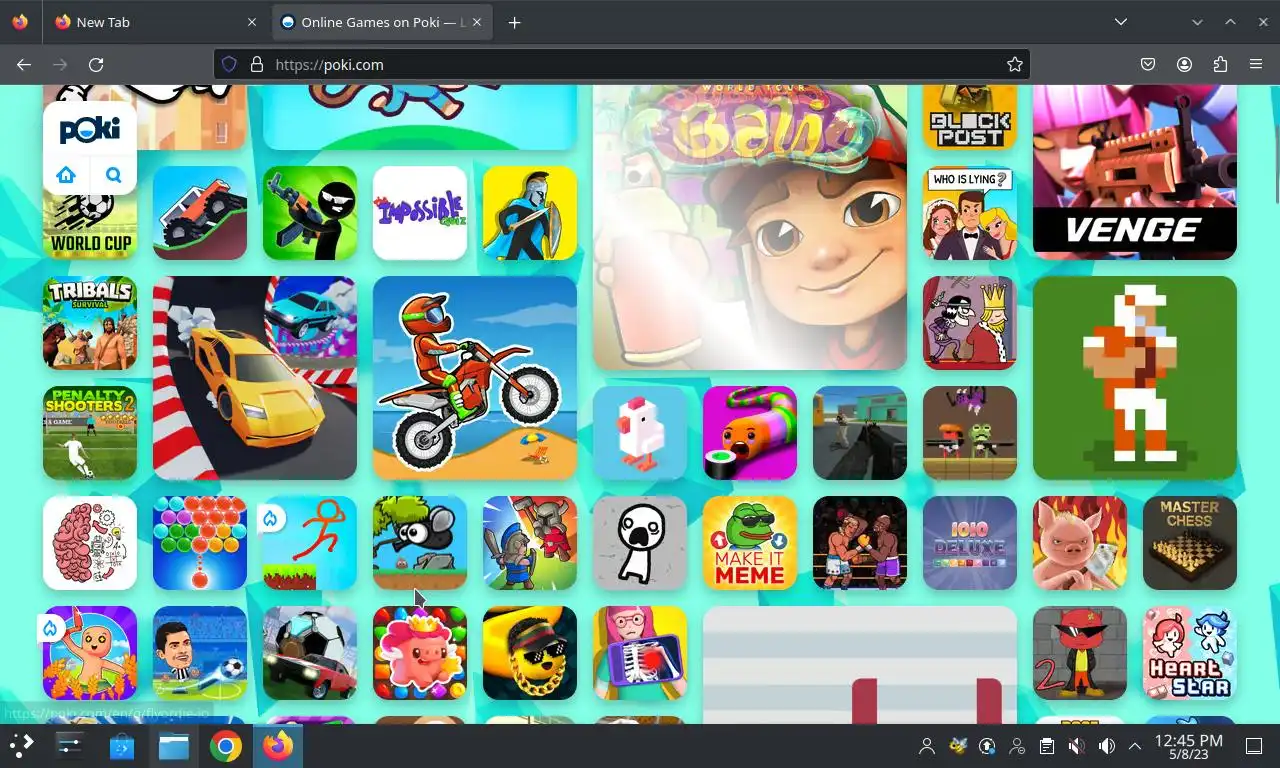The width and height of the screenshot is (1280, 768).
Task: Click the Poki logo
Action: click(90, 130)
